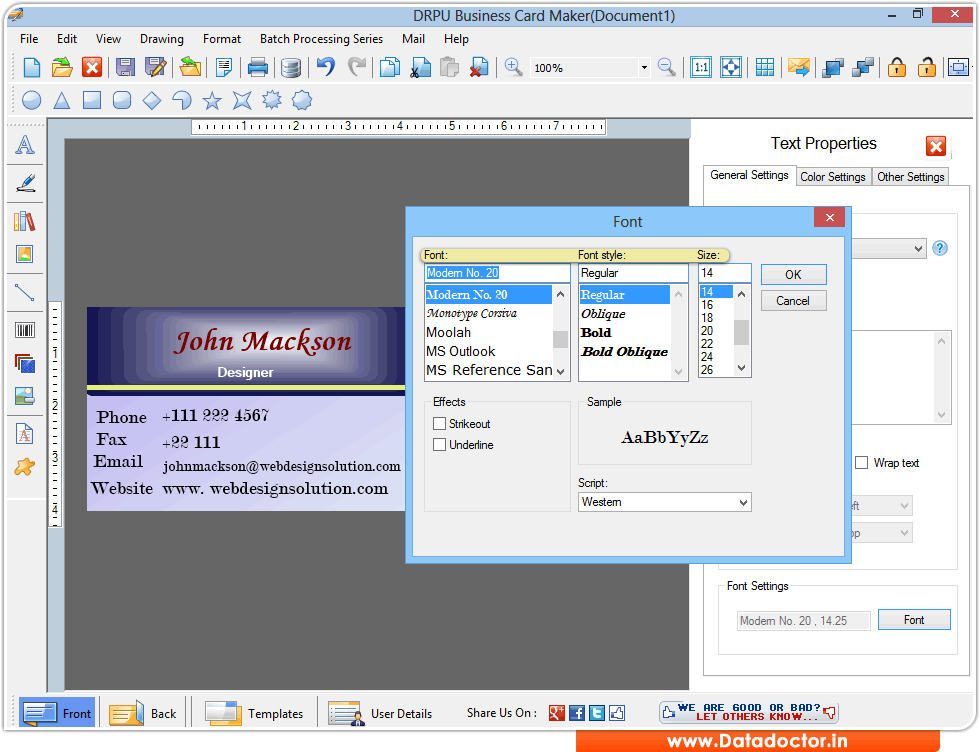Click the Save floppy disk icon
This screenshot has height=752, width=980.
click(x=125, y=67)
